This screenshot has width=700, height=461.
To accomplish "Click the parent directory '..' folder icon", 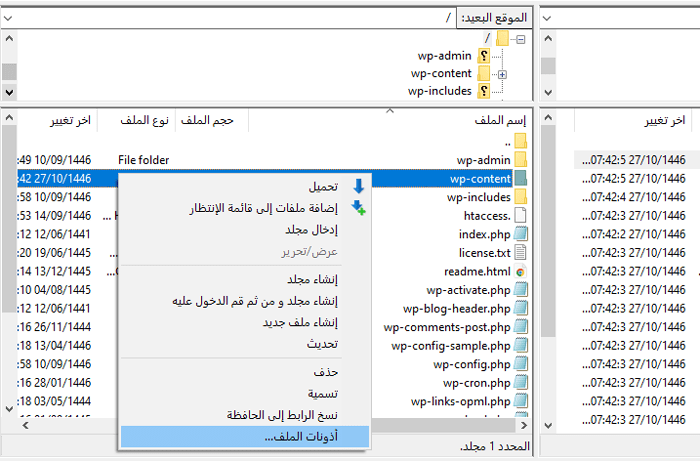I will (x=521, y=141).
